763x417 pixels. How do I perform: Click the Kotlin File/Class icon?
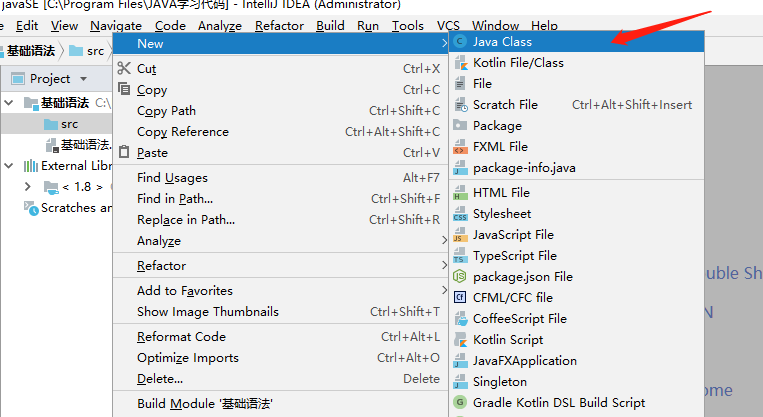click(x=460, y=63)
